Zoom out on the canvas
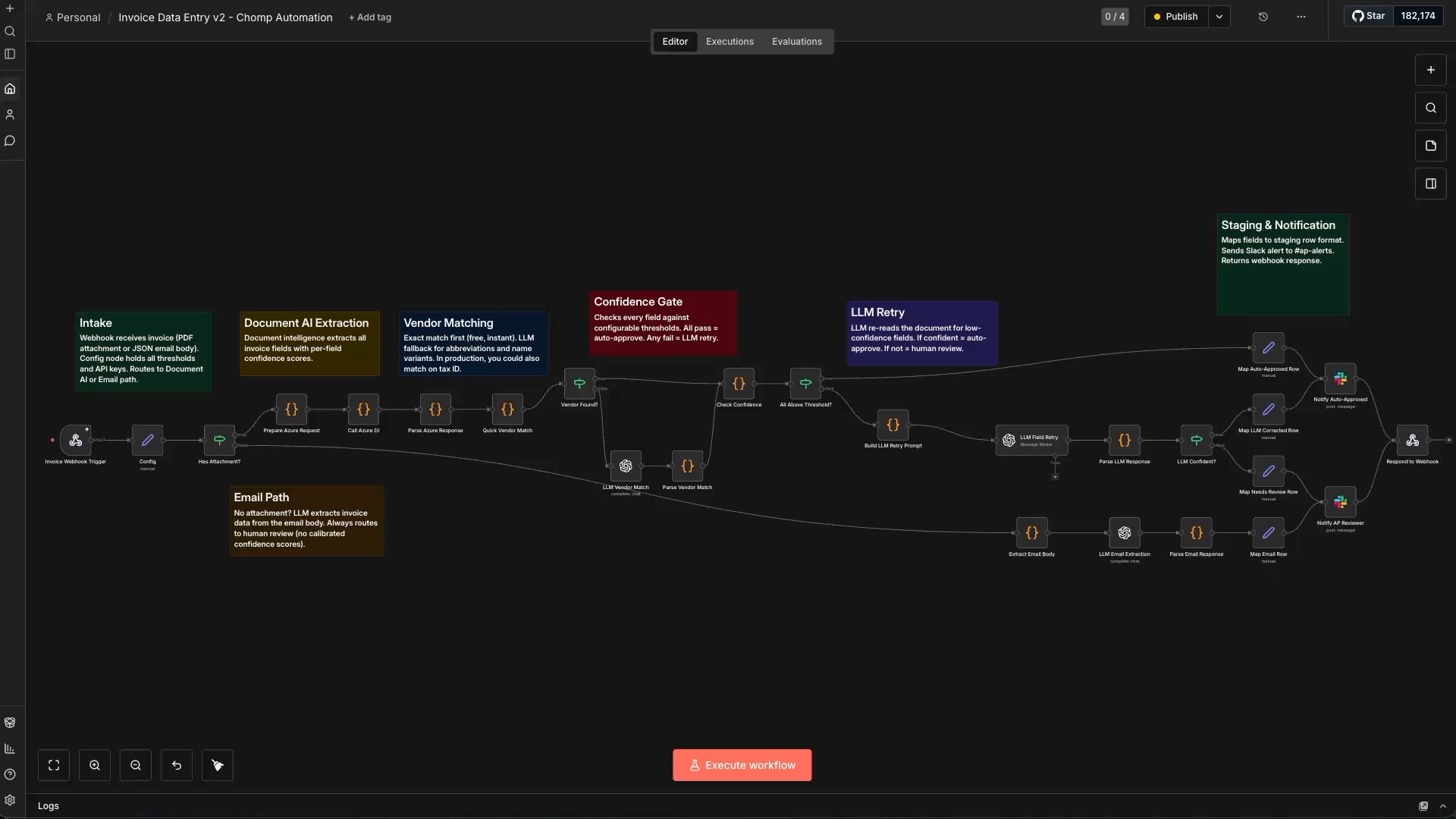This screenshot has width=1456, height=819. [135, 765]
